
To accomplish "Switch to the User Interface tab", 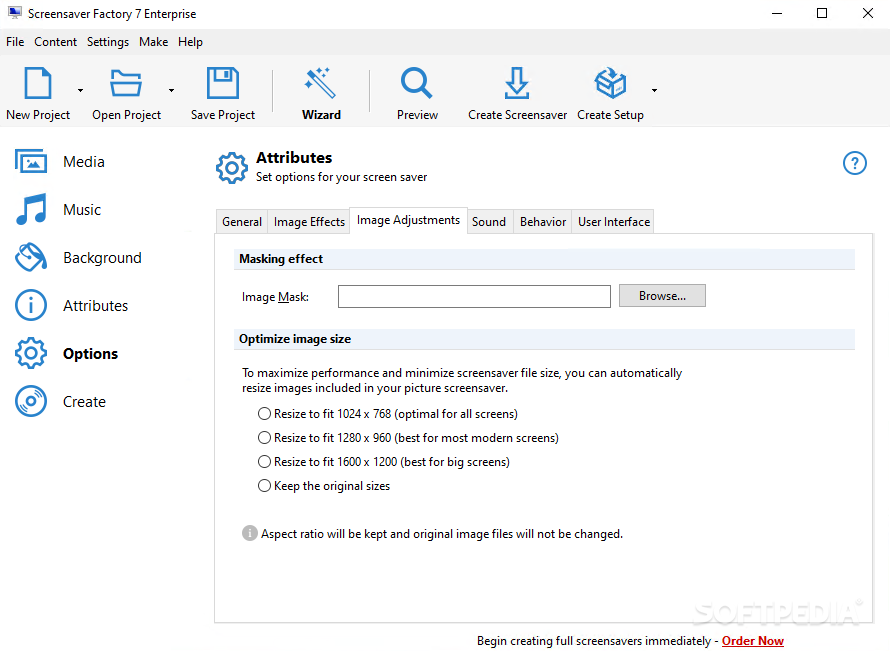I will 614,222.
